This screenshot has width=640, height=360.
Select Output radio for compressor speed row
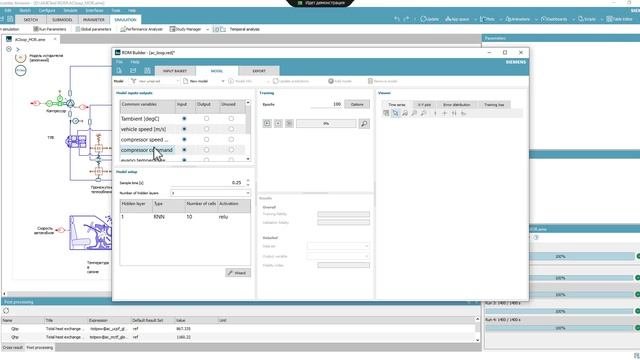click(207, 140)
